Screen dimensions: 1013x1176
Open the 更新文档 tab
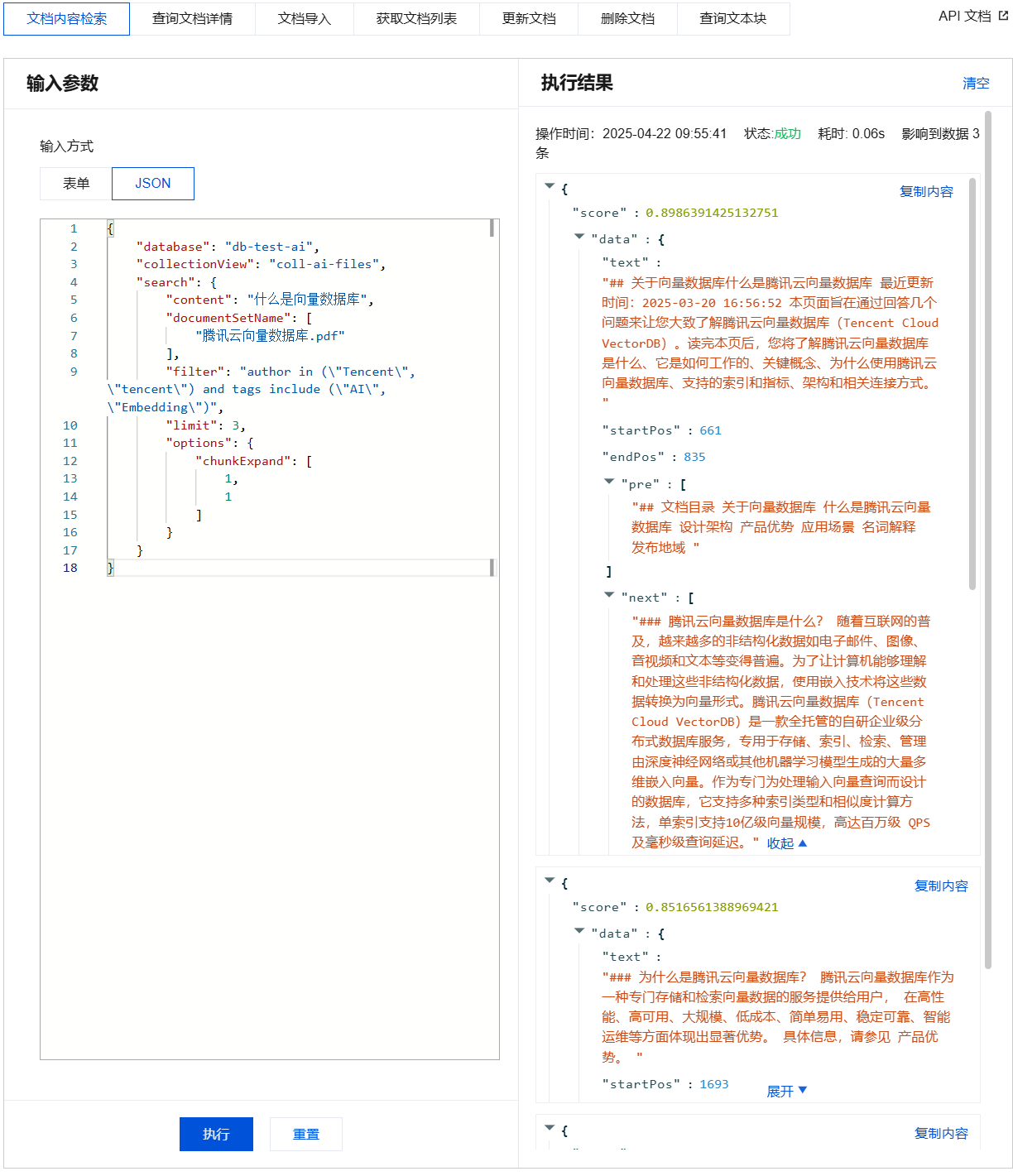click(529, 19)
